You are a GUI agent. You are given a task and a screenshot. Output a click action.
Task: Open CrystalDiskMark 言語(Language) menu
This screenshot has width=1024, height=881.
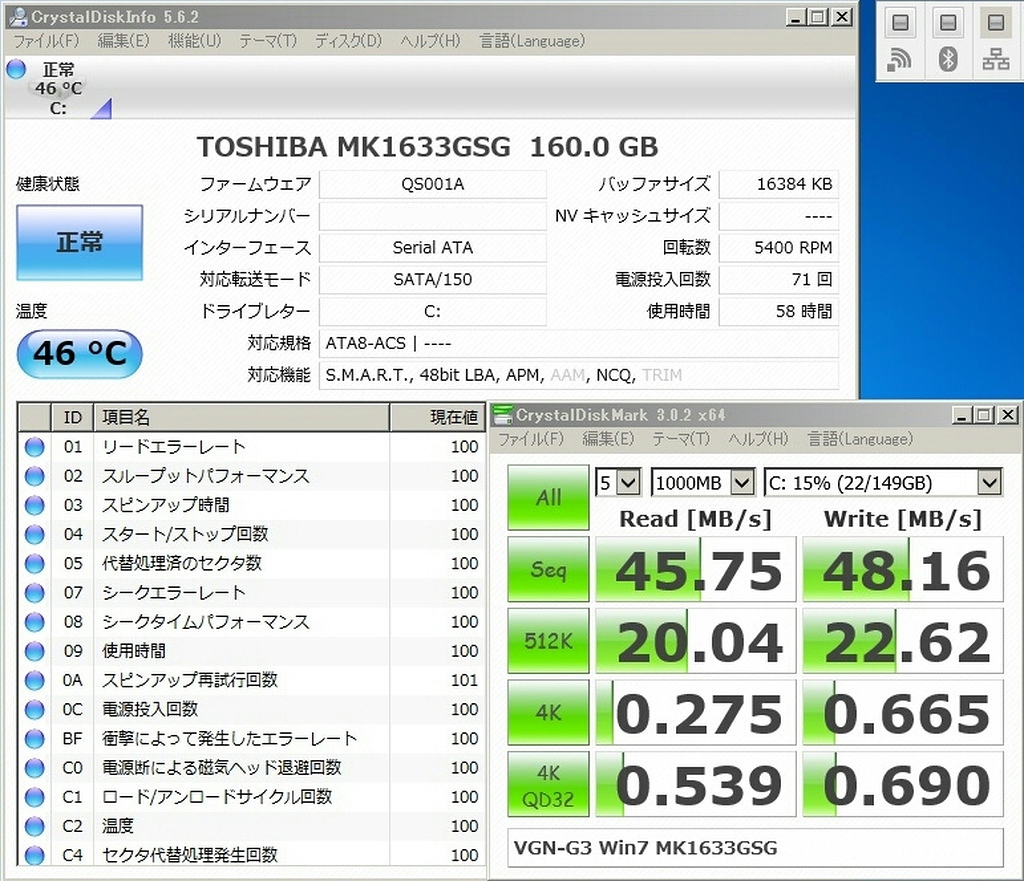[860, 439]
